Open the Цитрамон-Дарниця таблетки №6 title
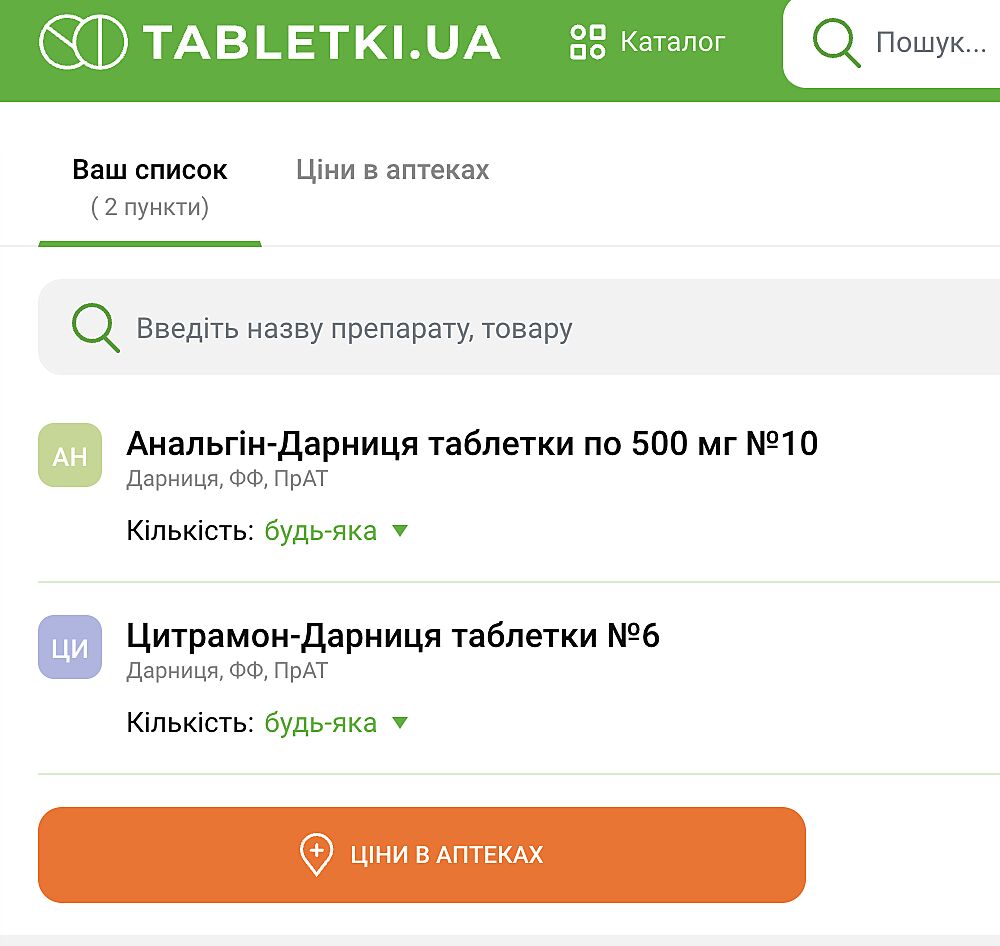The height and width of the screenshot is (946, 1000). click(x=393, y=636)
